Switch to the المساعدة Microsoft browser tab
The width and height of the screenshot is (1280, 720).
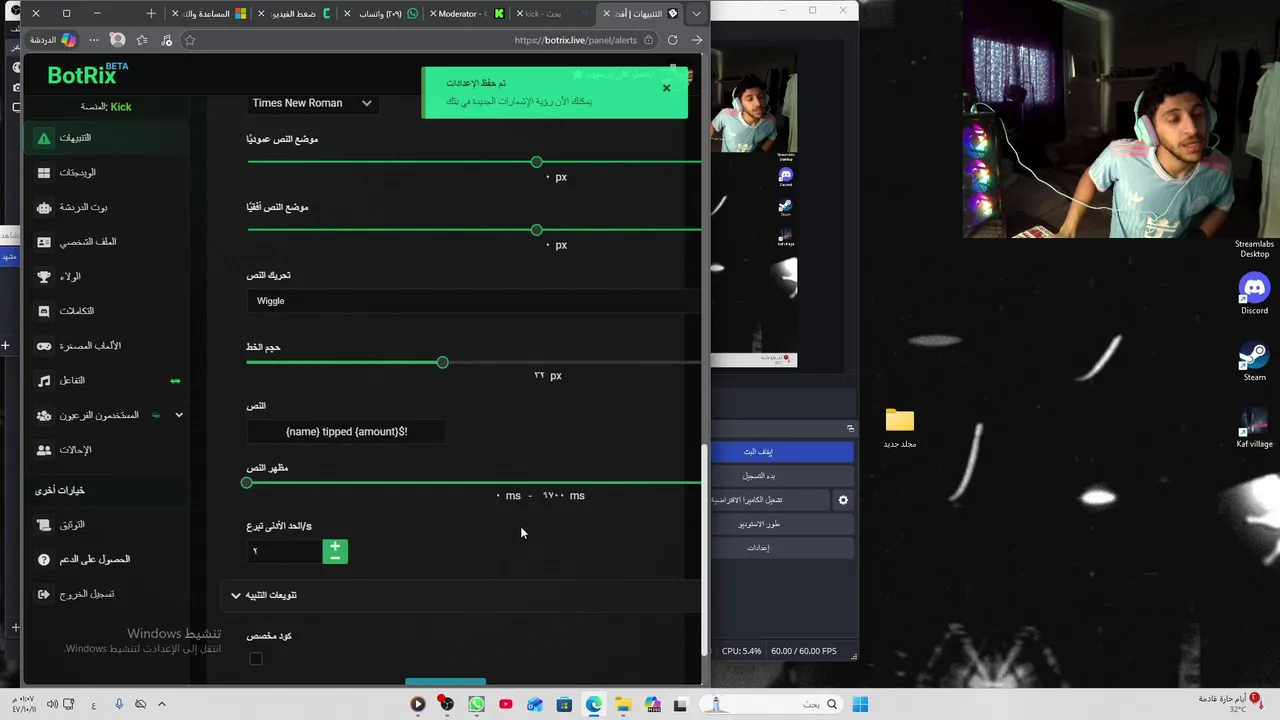coord(209,14)
